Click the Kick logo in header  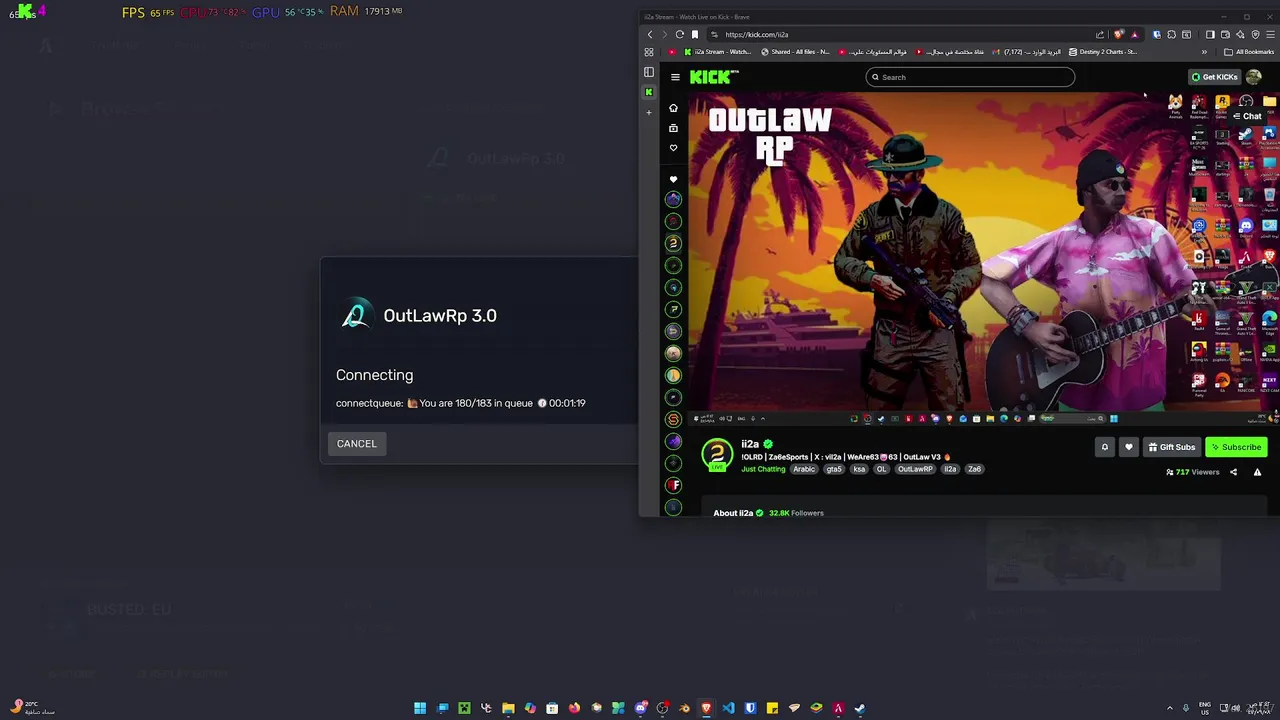pyautogui.click(x=714, y=77)
